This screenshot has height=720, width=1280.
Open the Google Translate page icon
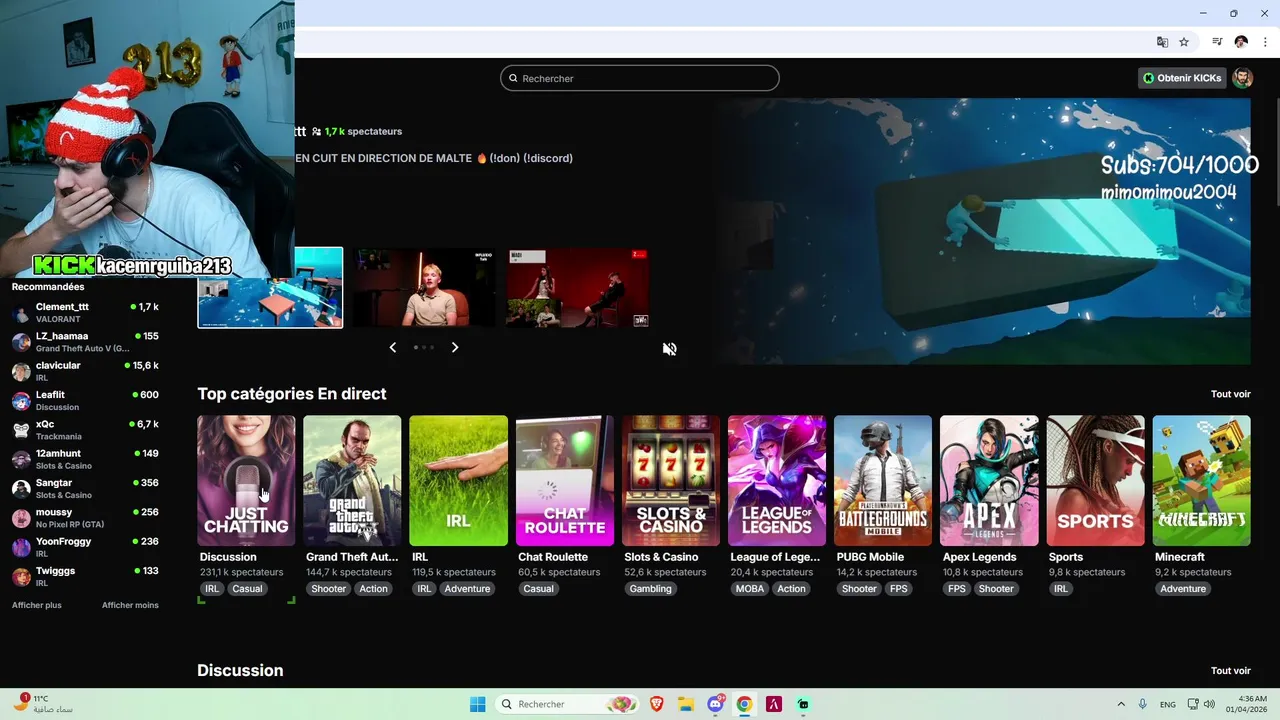pos(1162,42)
